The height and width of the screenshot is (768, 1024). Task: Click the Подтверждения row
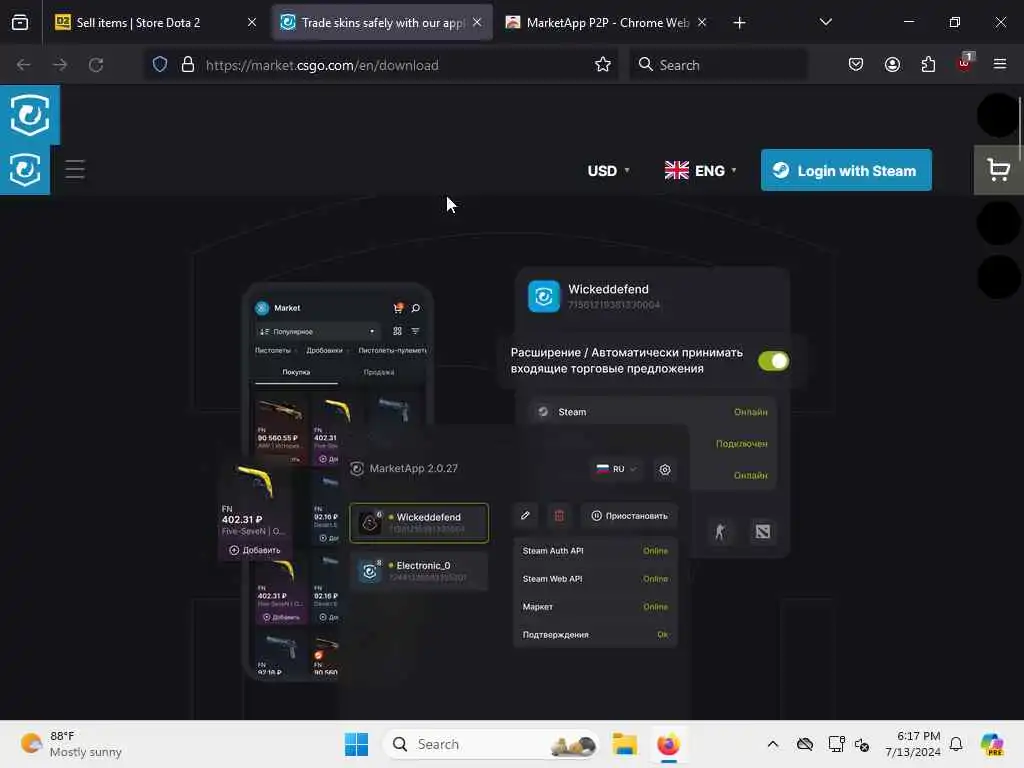595,635
